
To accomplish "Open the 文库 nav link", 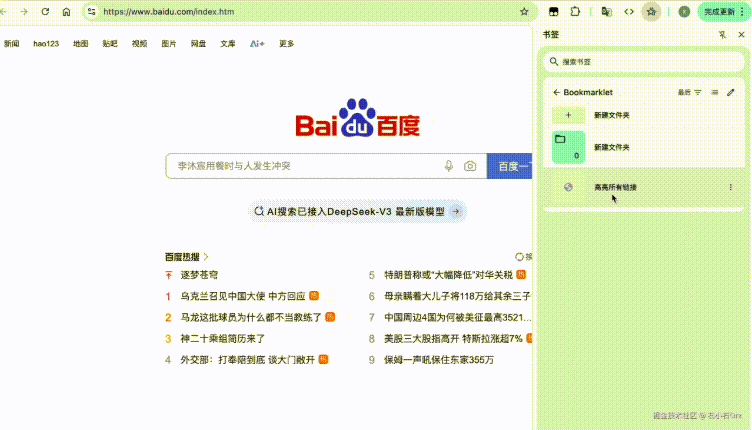I will coord(228,44).
